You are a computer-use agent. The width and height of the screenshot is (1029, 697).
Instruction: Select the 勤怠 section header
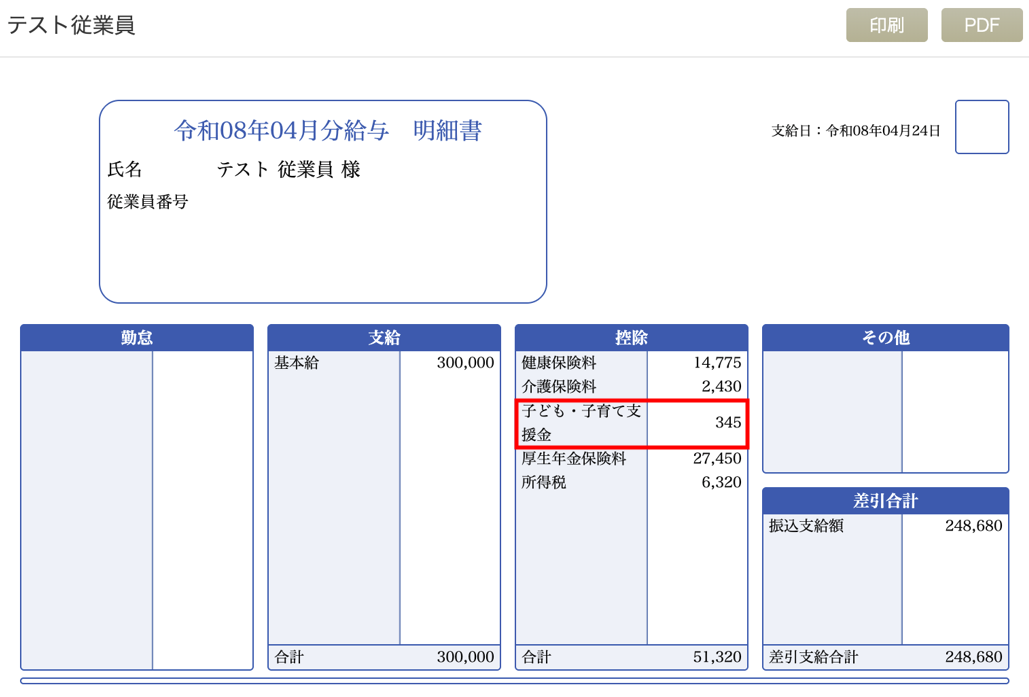pyautogui.click(x=136, y=337)
